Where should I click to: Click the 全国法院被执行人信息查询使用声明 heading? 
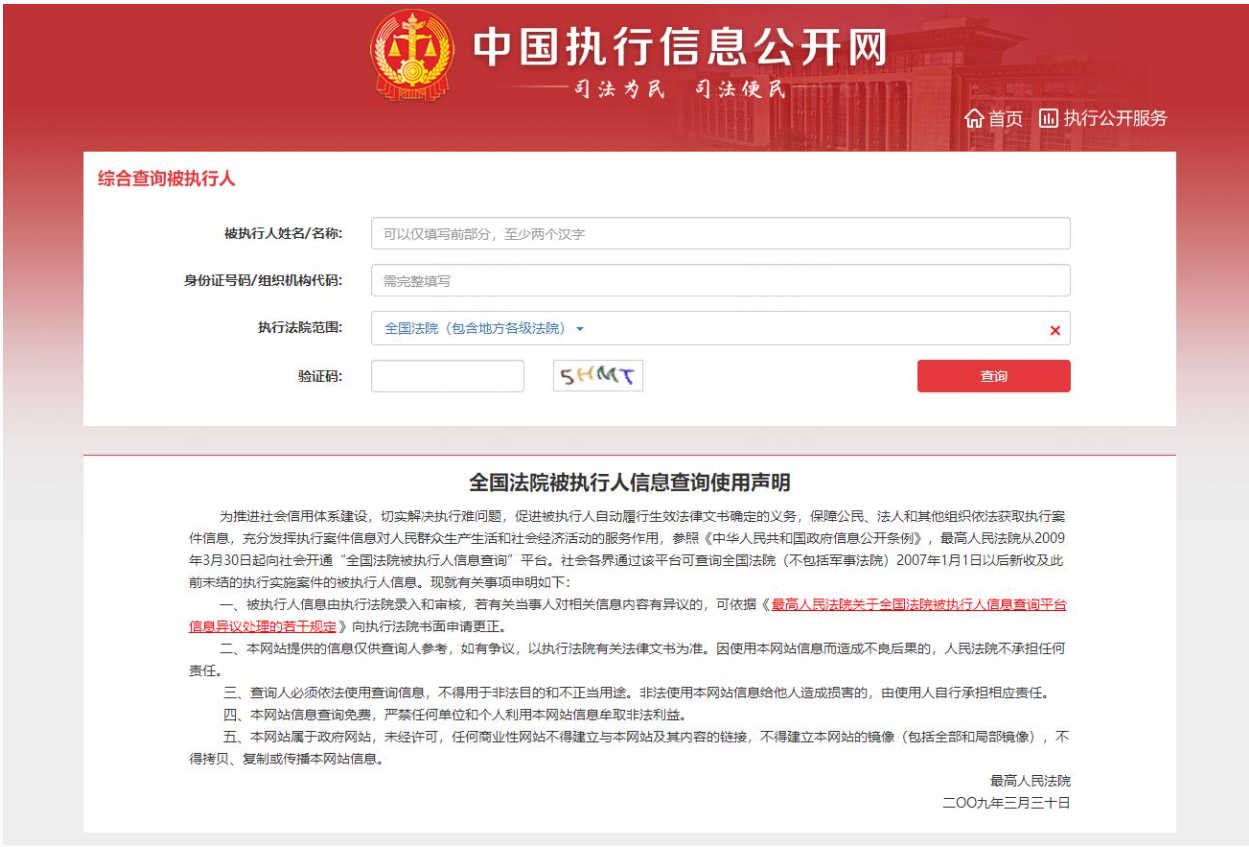629,483
